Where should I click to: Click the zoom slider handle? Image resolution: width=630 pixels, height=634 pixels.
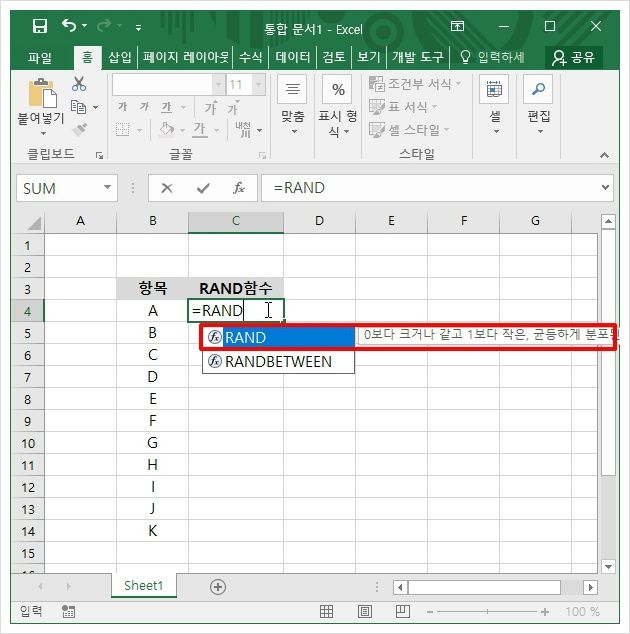click(487, 612)
